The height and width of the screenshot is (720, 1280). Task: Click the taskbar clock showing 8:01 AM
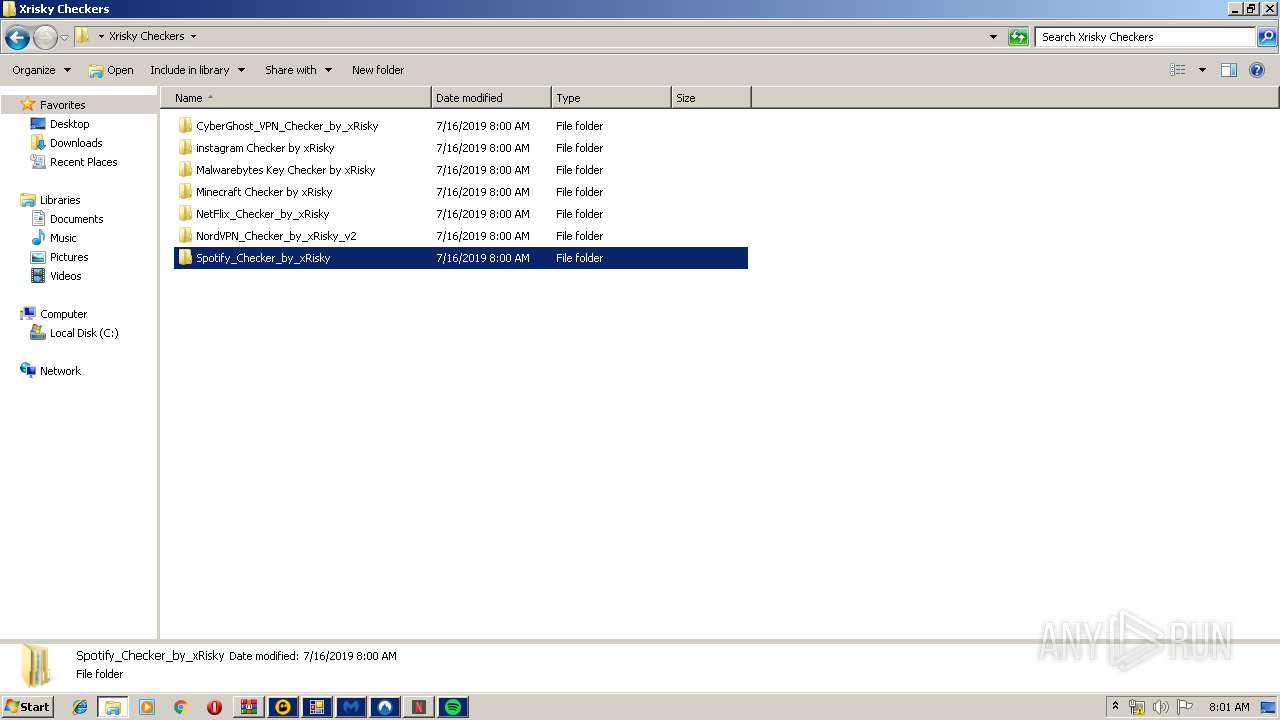pos(1229,707)
